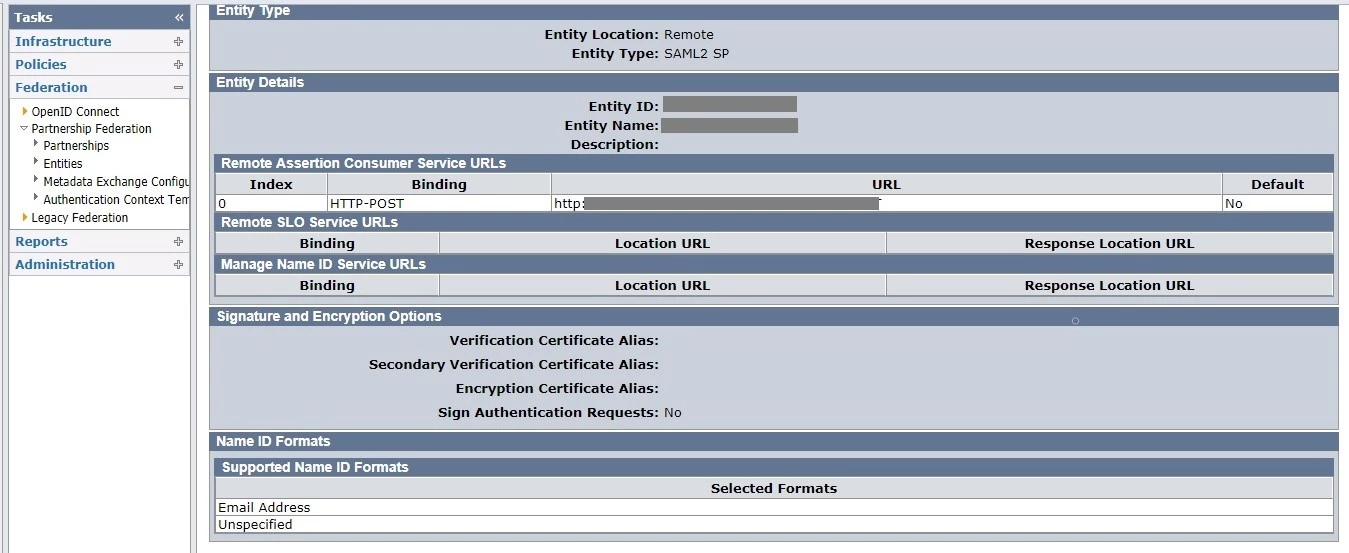Click the redacted Entity Name value

tap(729, 125)
